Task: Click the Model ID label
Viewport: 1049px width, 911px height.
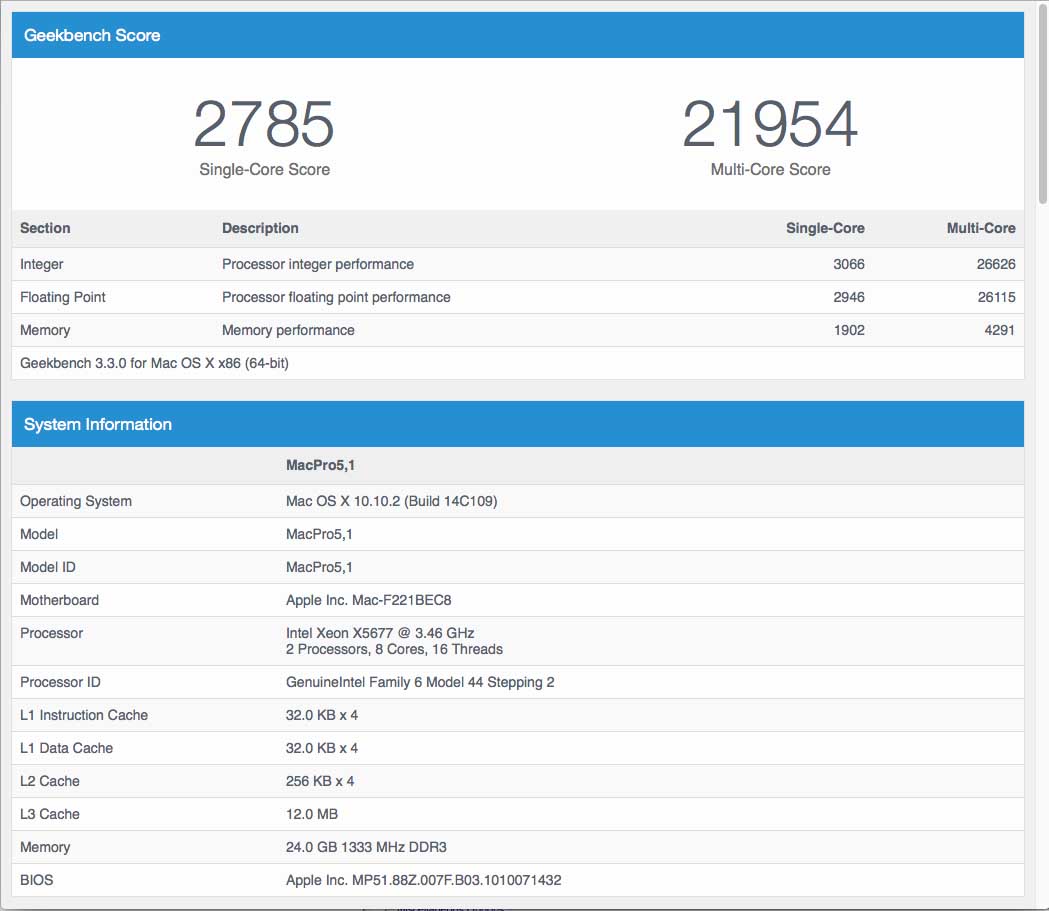Action: (x=47, y=567)
